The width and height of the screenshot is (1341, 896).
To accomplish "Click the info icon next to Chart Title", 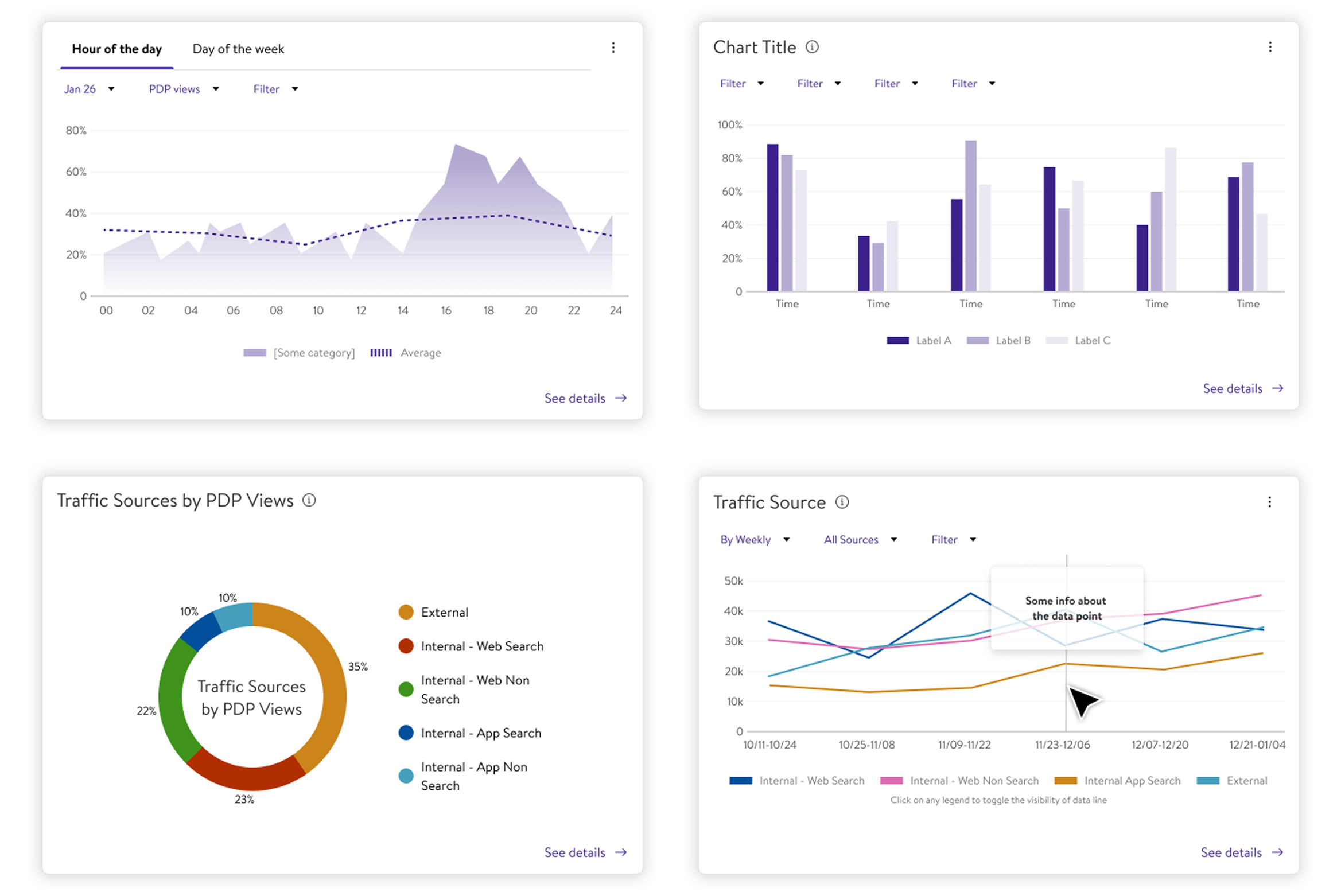I will pos(813,48).
